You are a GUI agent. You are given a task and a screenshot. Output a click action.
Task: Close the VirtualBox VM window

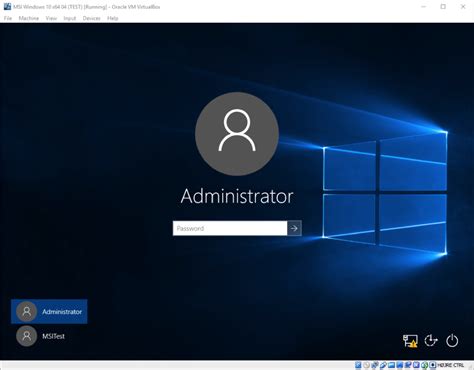463,6
